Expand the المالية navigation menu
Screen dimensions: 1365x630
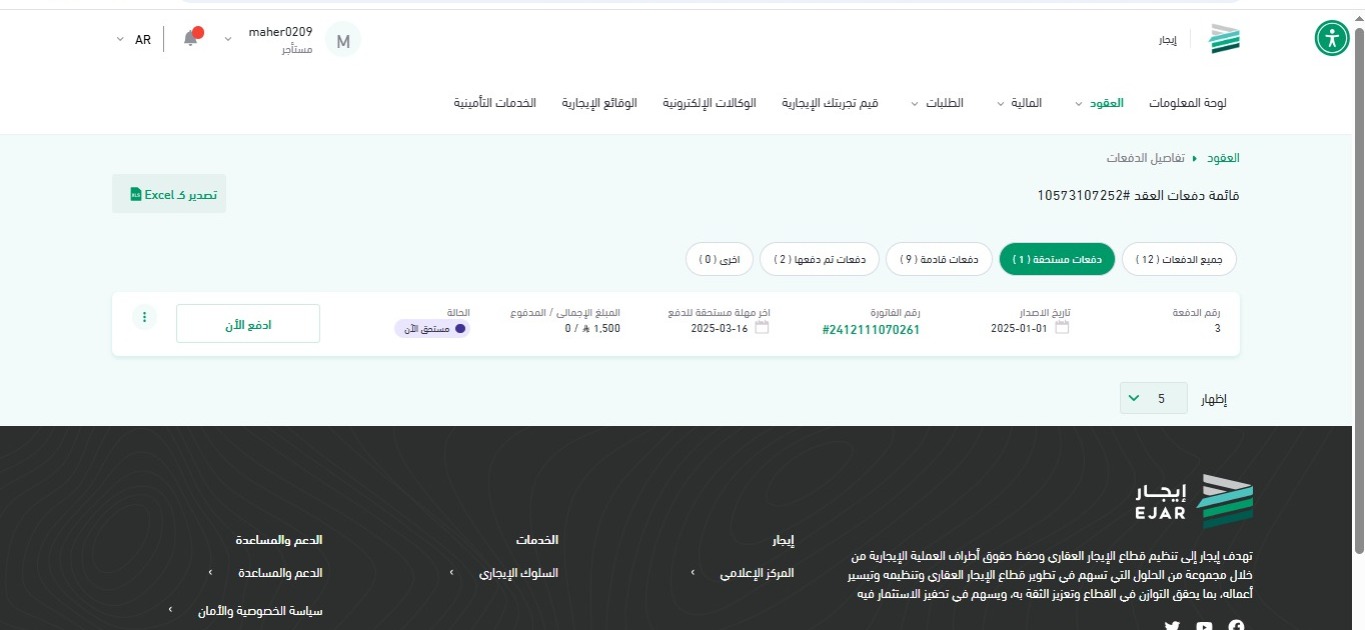tap(1019, 103)
